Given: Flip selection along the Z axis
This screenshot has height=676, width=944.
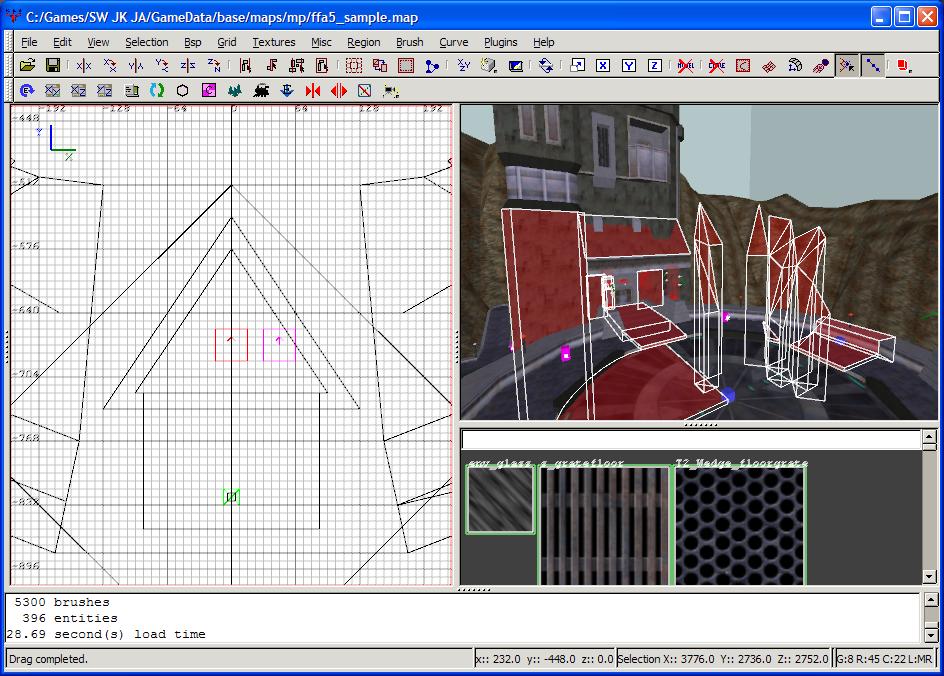Looking at the screenshot, I should pyautogui.click(x=188, y=66).
